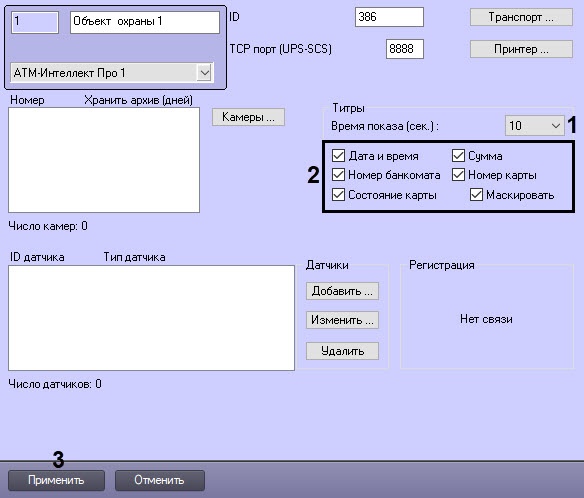Add a sensor with Добавить button
Screen dimensions: 584x498
coord(342,291)
